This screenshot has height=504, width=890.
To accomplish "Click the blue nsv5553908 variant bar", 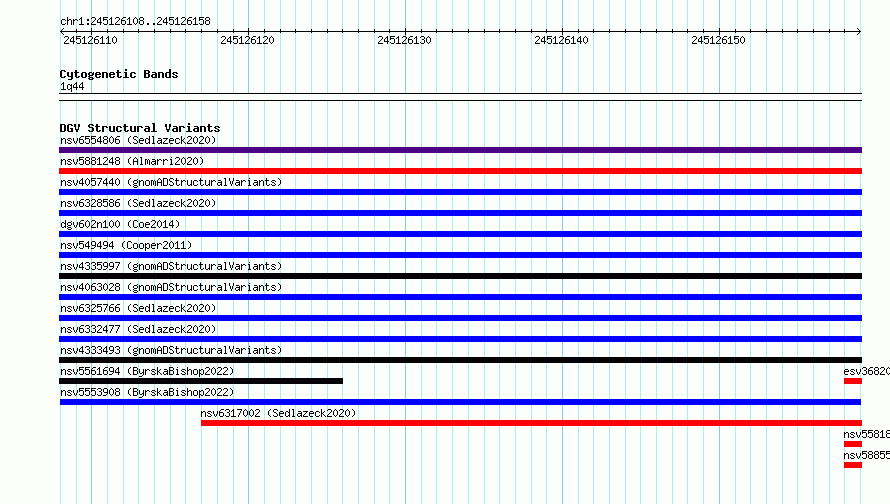I will 460,402.
